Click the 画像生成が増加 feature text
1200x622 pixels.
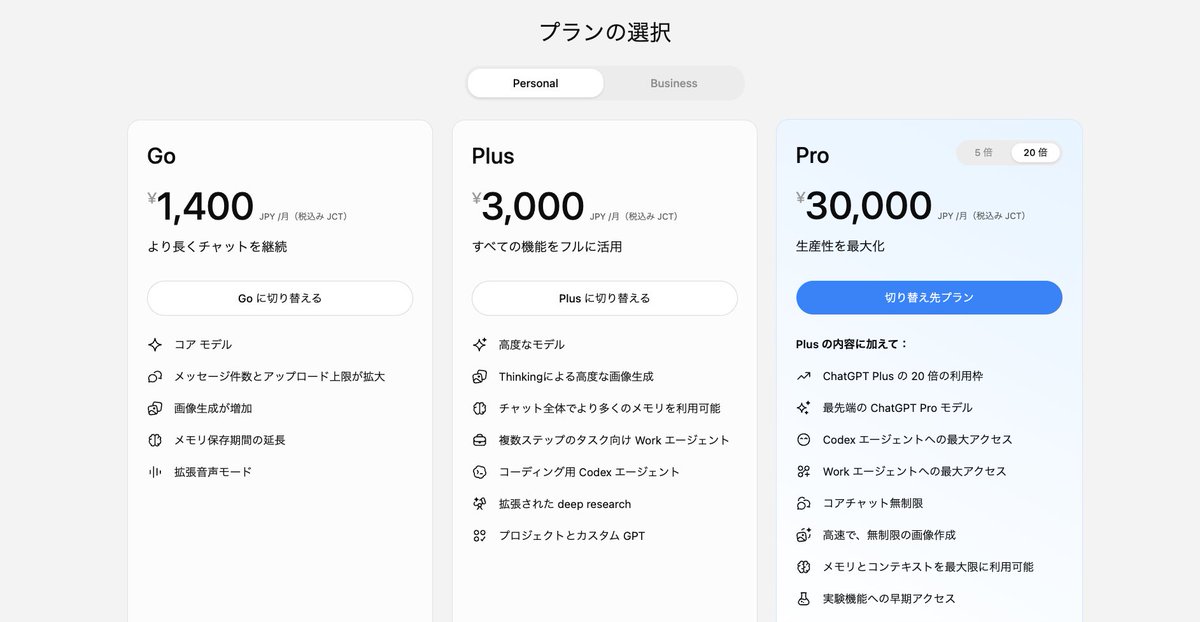[x=213, y=408]
